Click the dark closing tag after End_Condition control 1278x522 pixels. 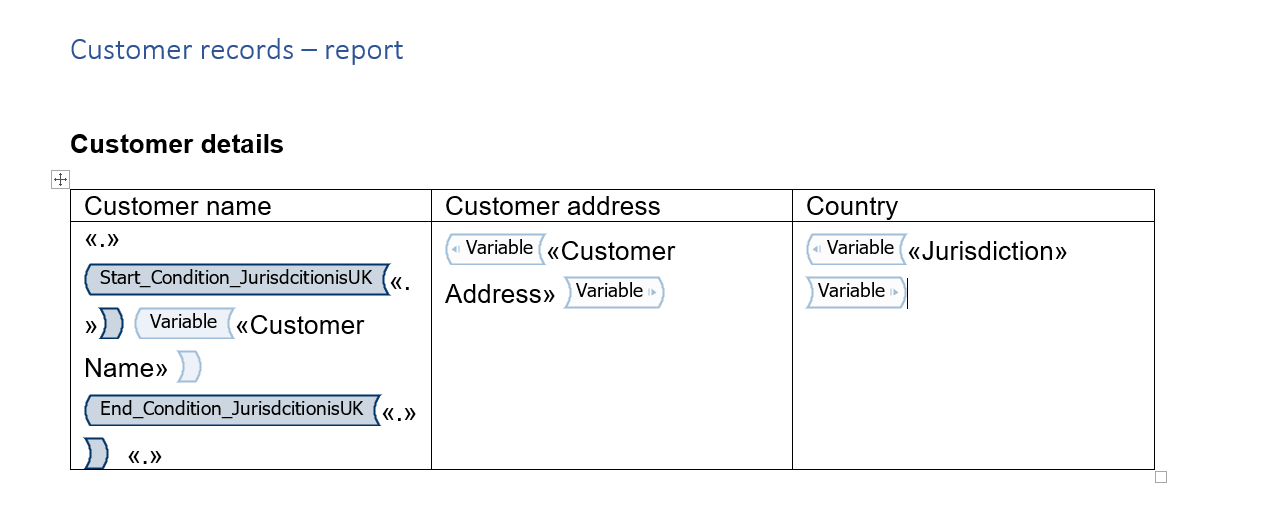96,453
